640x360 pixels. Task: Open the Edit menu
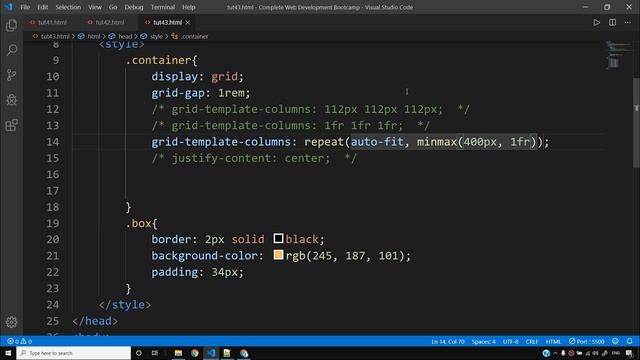(x=42, y=7)
